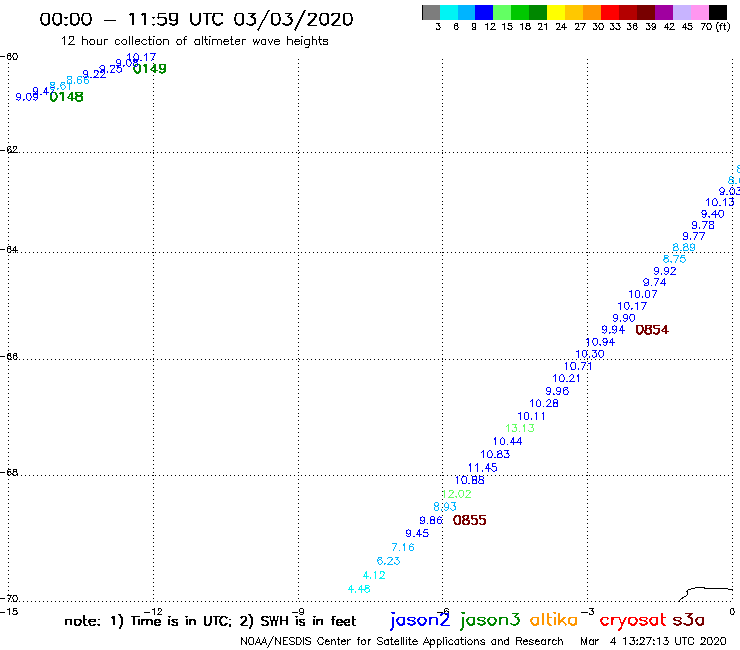Viewport: 740px width, 650px height.
Task: Click the 4.12 wave height value
Action: pyautogui.click(x=374, y=575)
